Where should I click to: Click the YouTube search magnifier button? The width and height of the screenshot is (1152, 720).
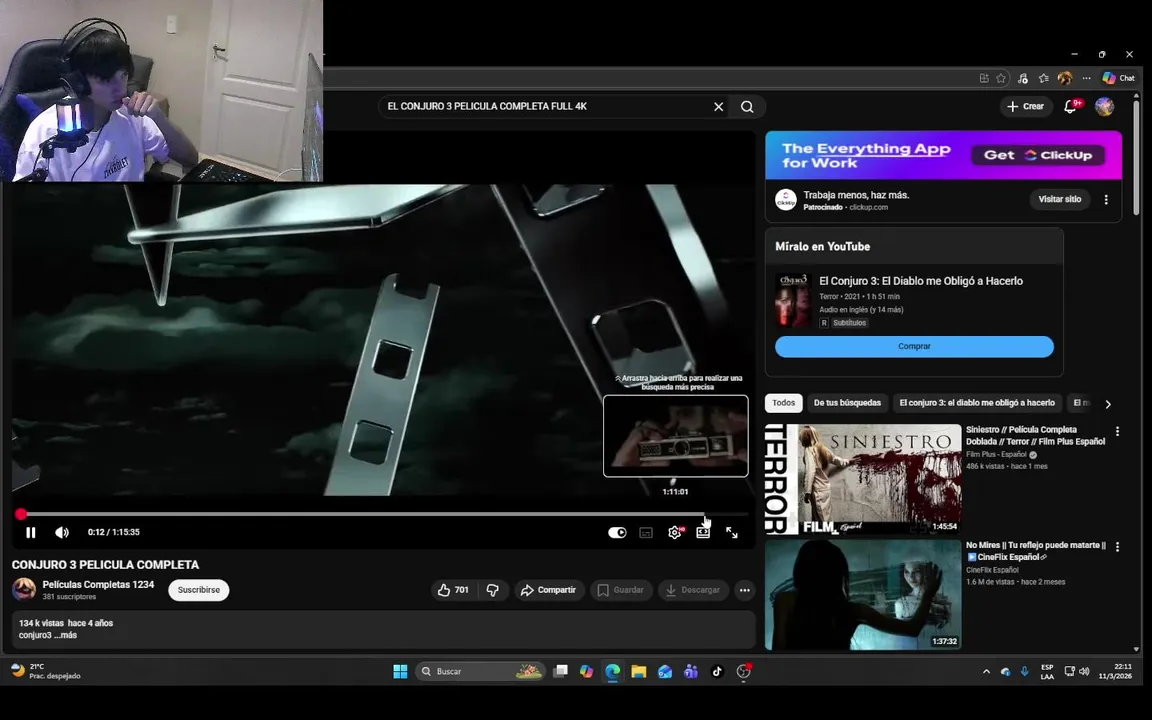coord(747,107)
